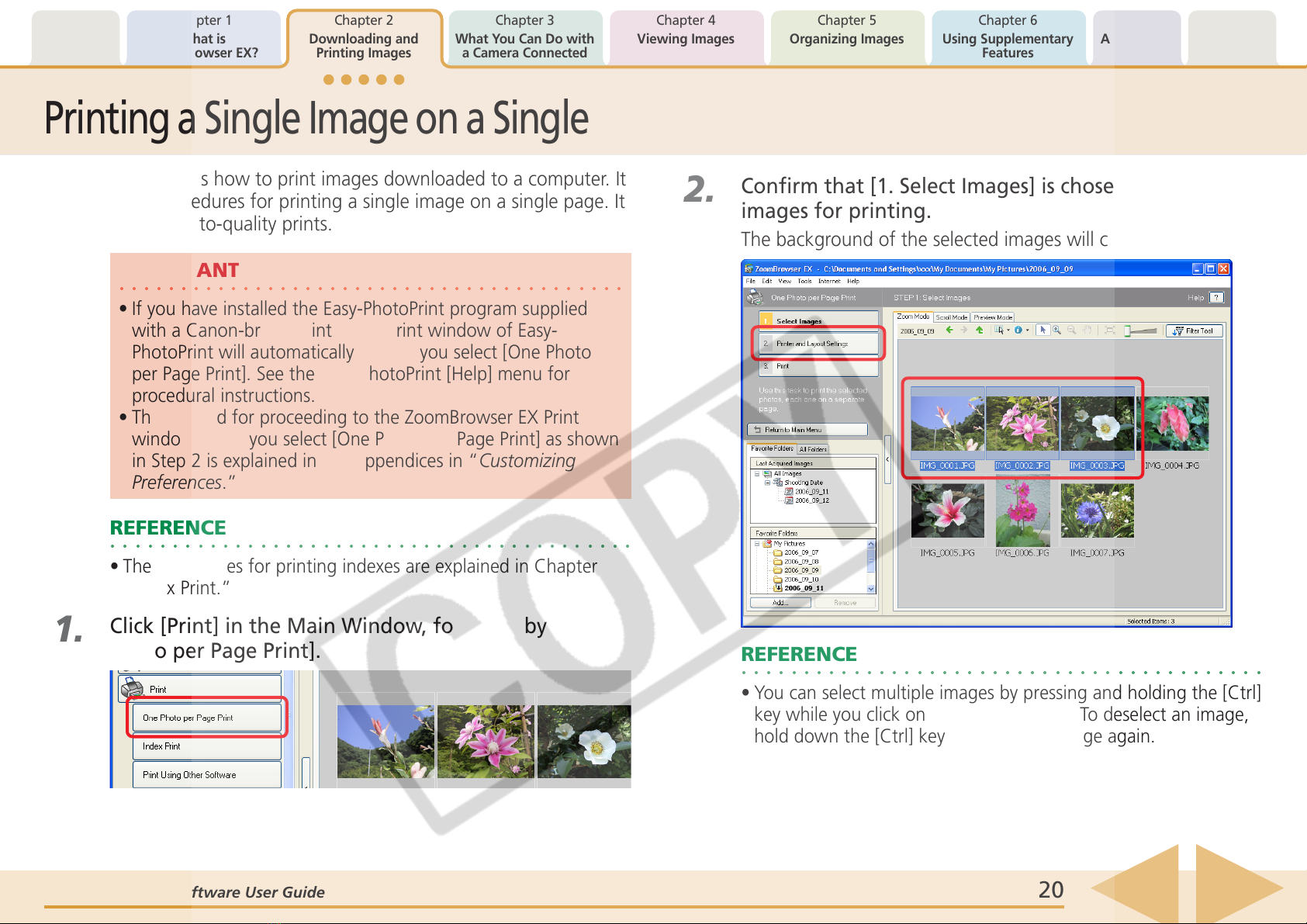
Task: Click the Help question mark button
Action: click(x=1215, y=297)
